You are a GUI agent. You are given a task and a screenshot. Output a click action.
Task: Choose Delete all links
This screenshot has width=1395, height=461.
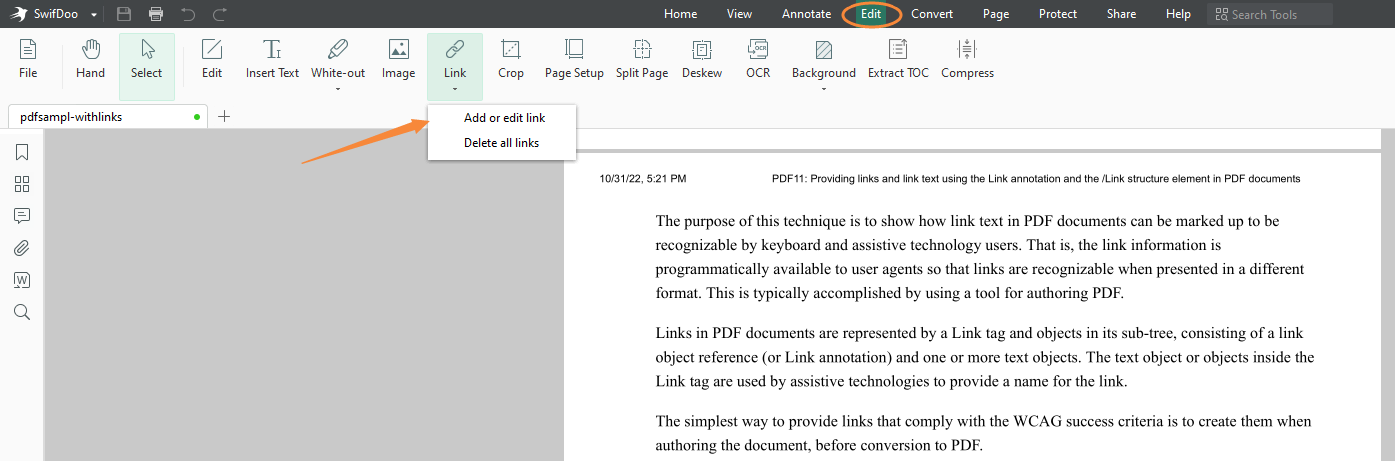[502, 143]
